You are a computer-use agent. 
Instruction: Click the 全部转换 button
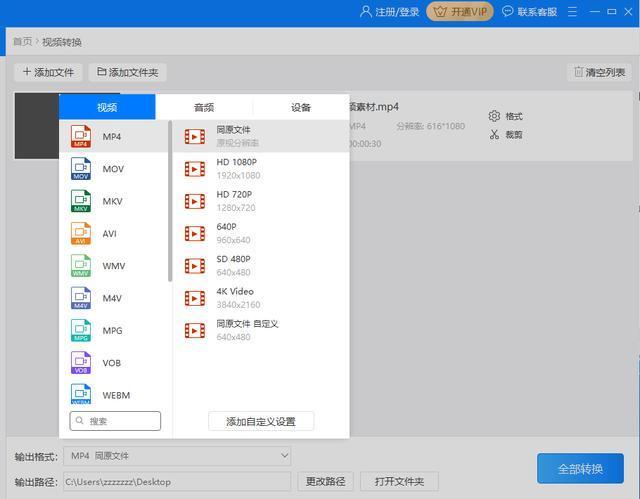point(580,468)
